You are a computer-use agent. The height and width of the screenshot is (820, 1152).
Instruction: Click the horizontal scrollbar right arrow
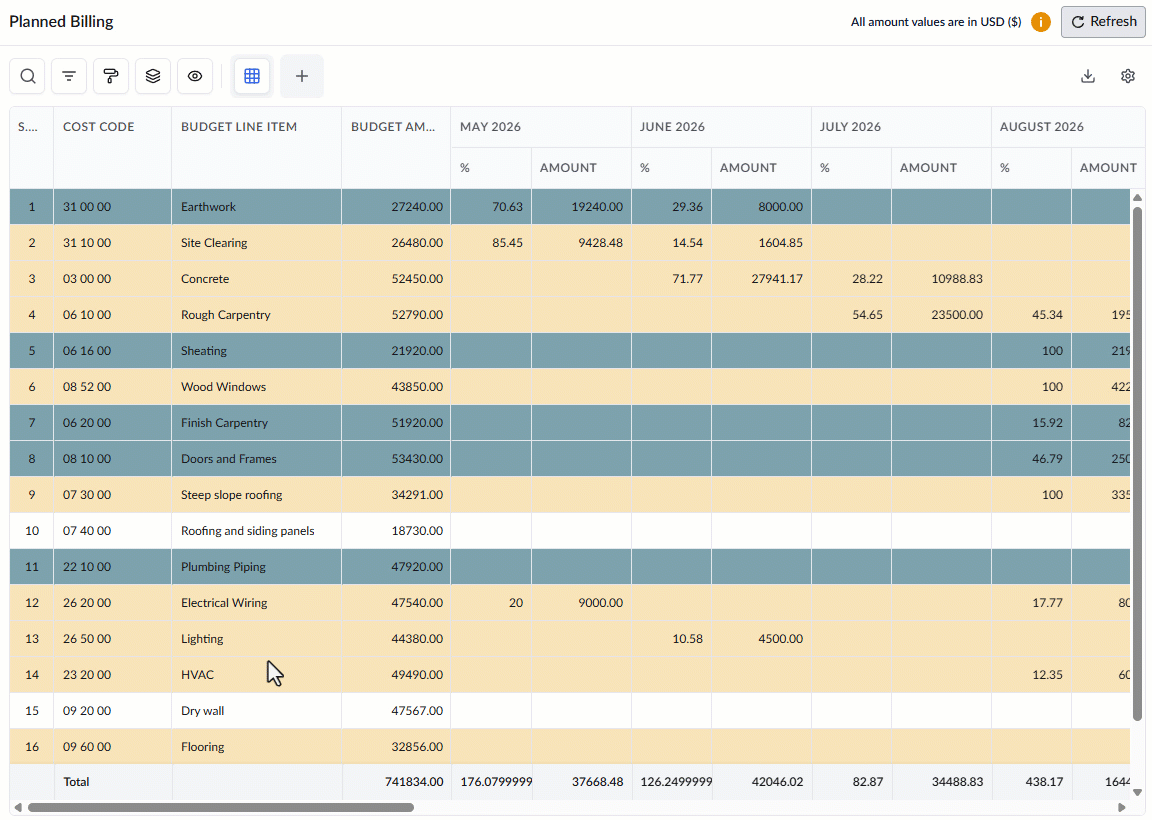[x=1121, y=808]
